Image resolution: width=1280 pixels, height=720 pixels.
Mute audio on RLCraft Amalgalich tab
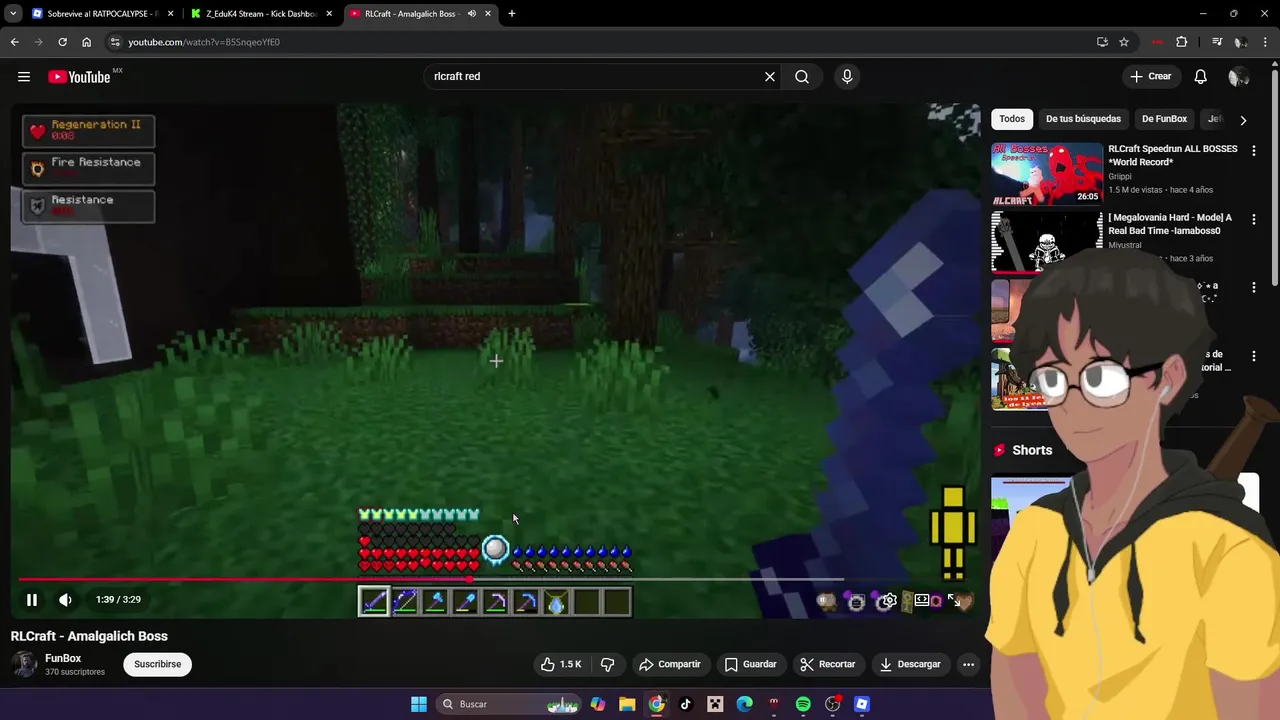pos(472,14)
